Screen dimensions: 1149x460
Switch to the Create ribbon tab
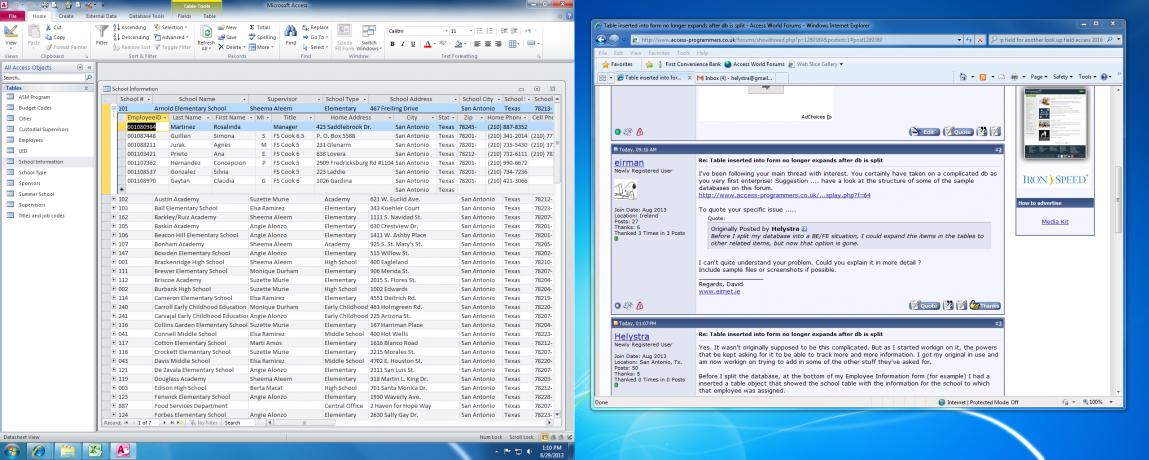66,17
